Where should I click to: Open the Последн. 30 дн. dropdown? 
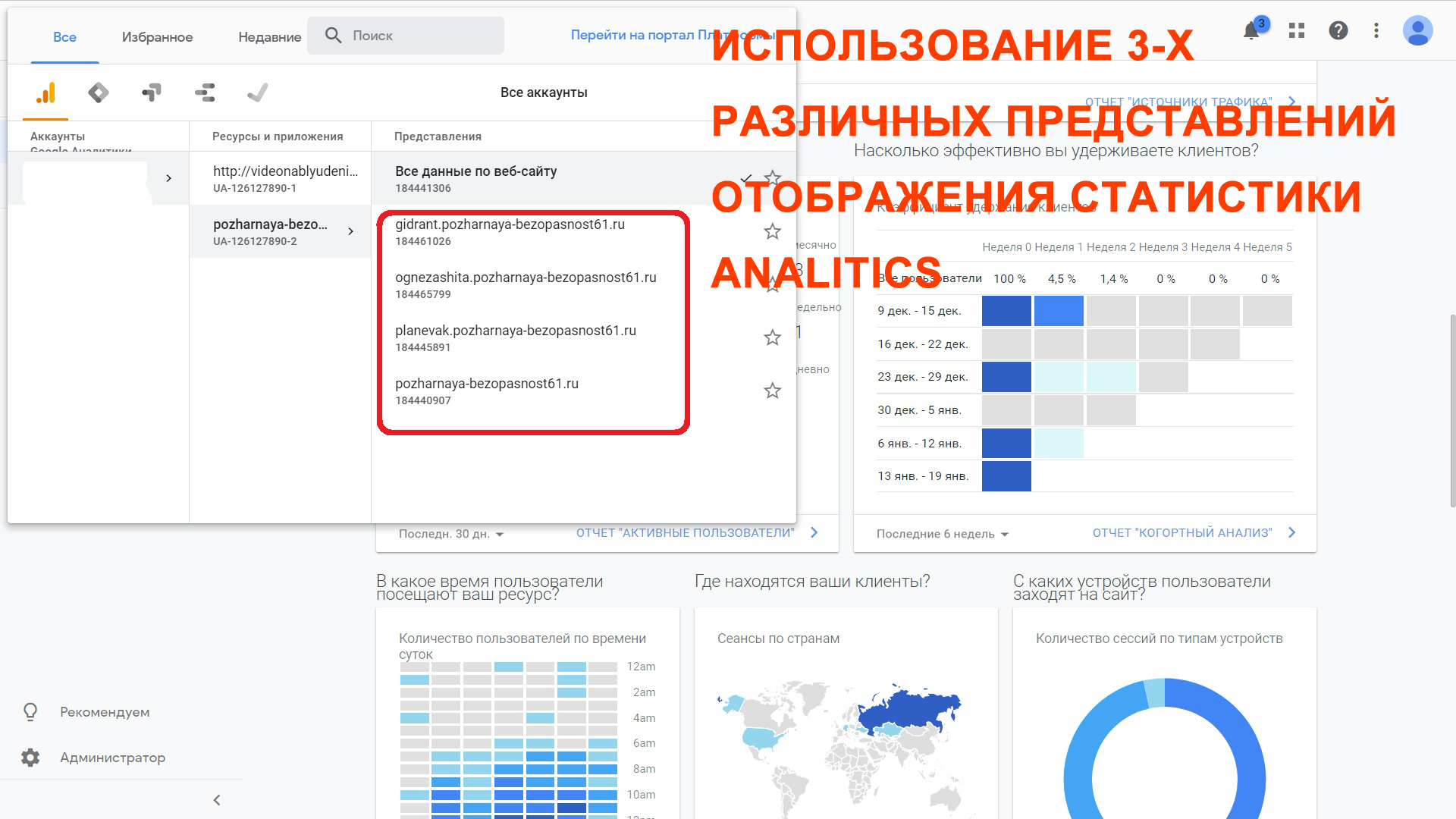pyautogui.click(x=450, y=534)
